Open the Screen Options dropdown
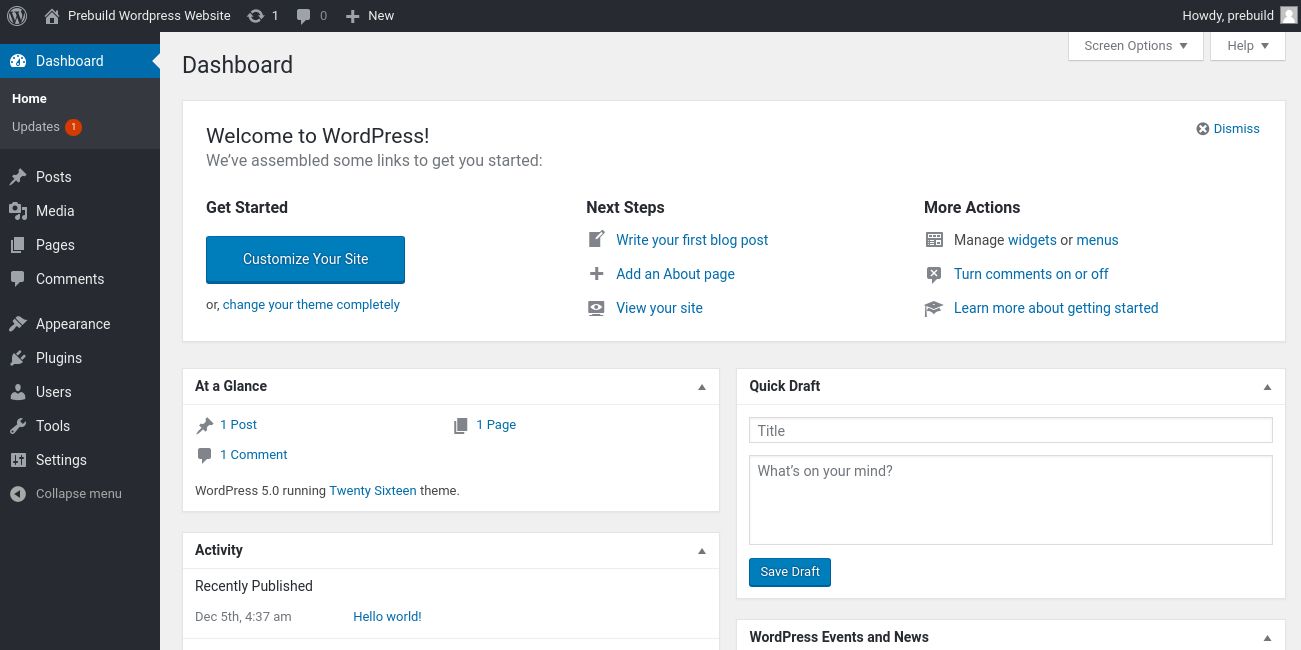 pos(1134,45)
